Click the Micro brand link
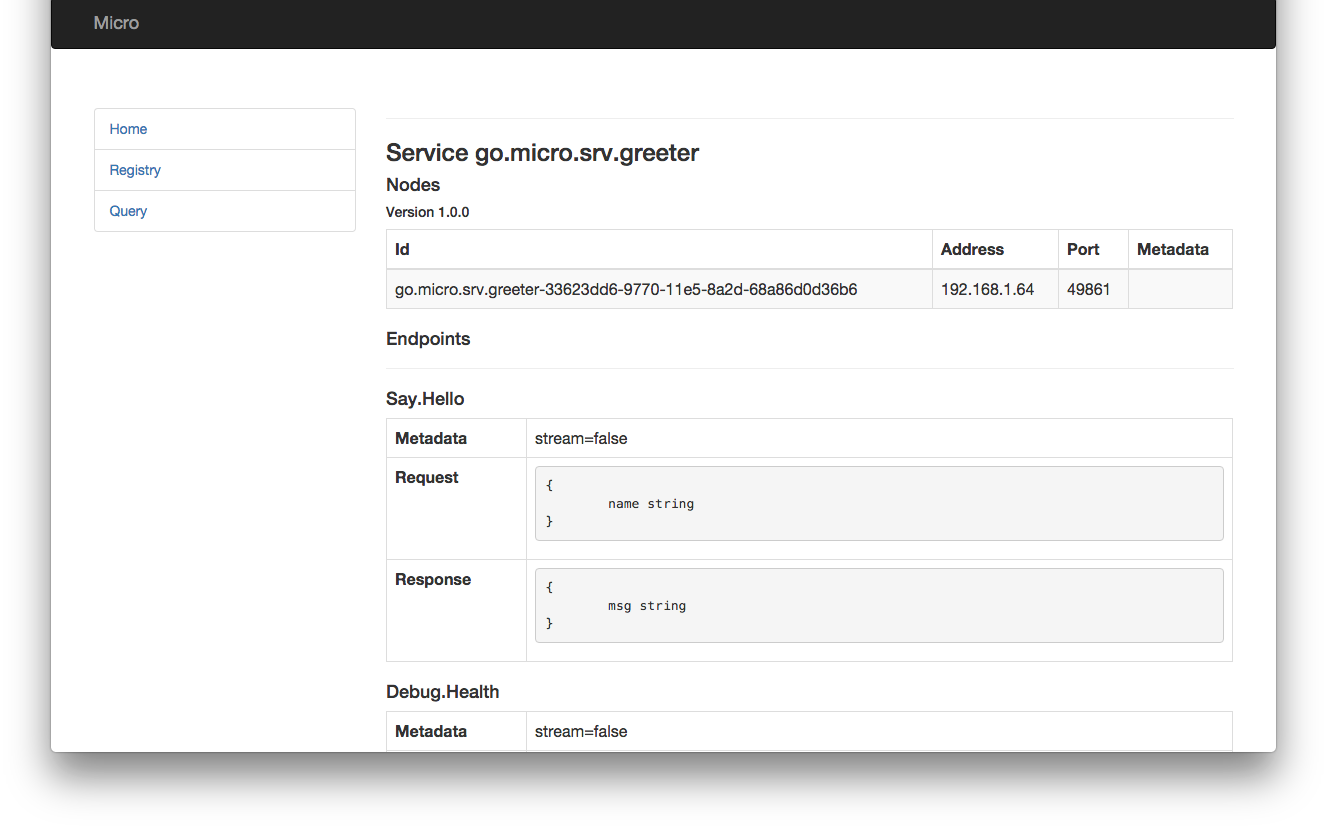 [x=116, y=22]
